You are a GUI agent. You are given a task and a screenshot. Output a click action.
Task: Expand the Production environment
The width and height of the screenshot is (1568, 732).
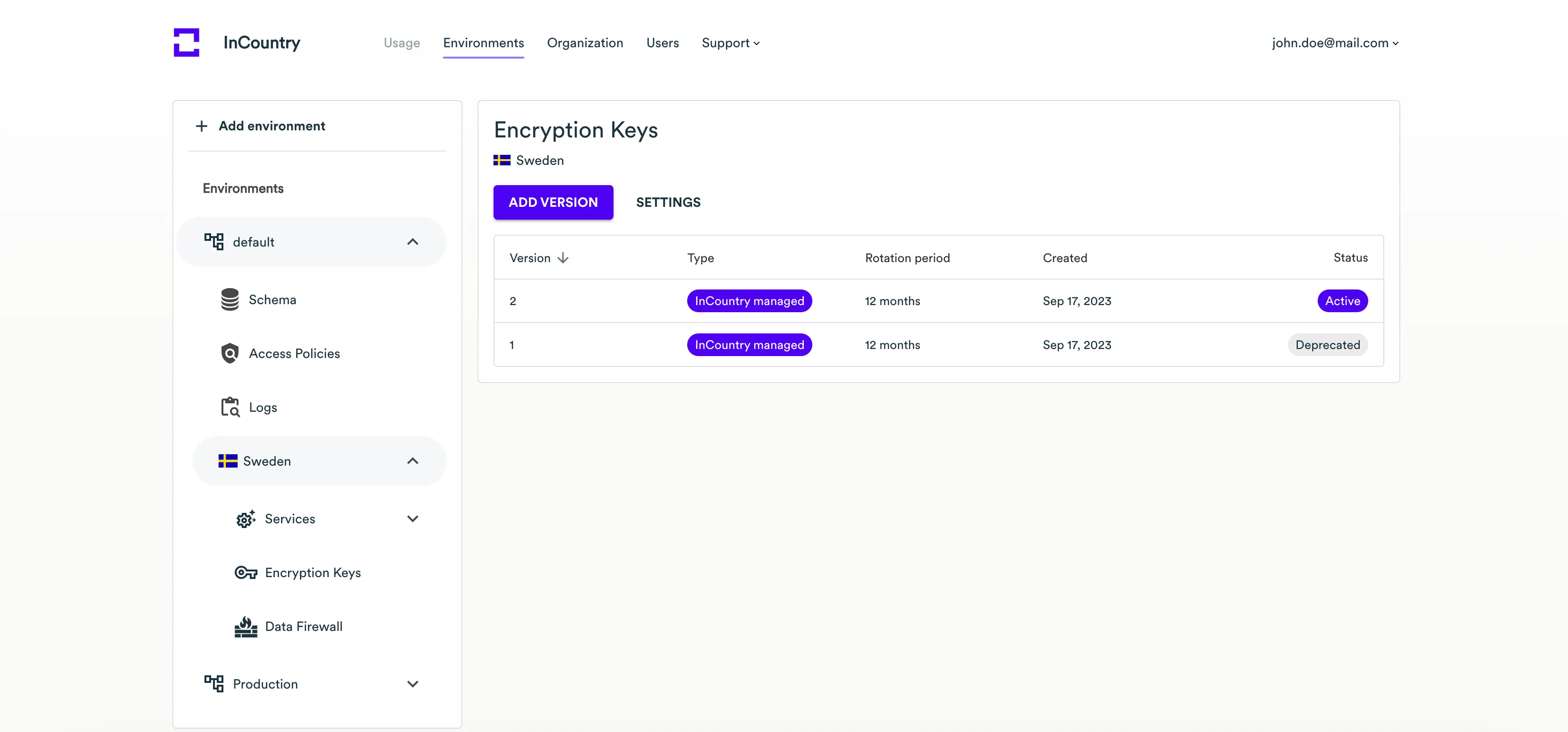pyautogui.click(x=412, y=684)
